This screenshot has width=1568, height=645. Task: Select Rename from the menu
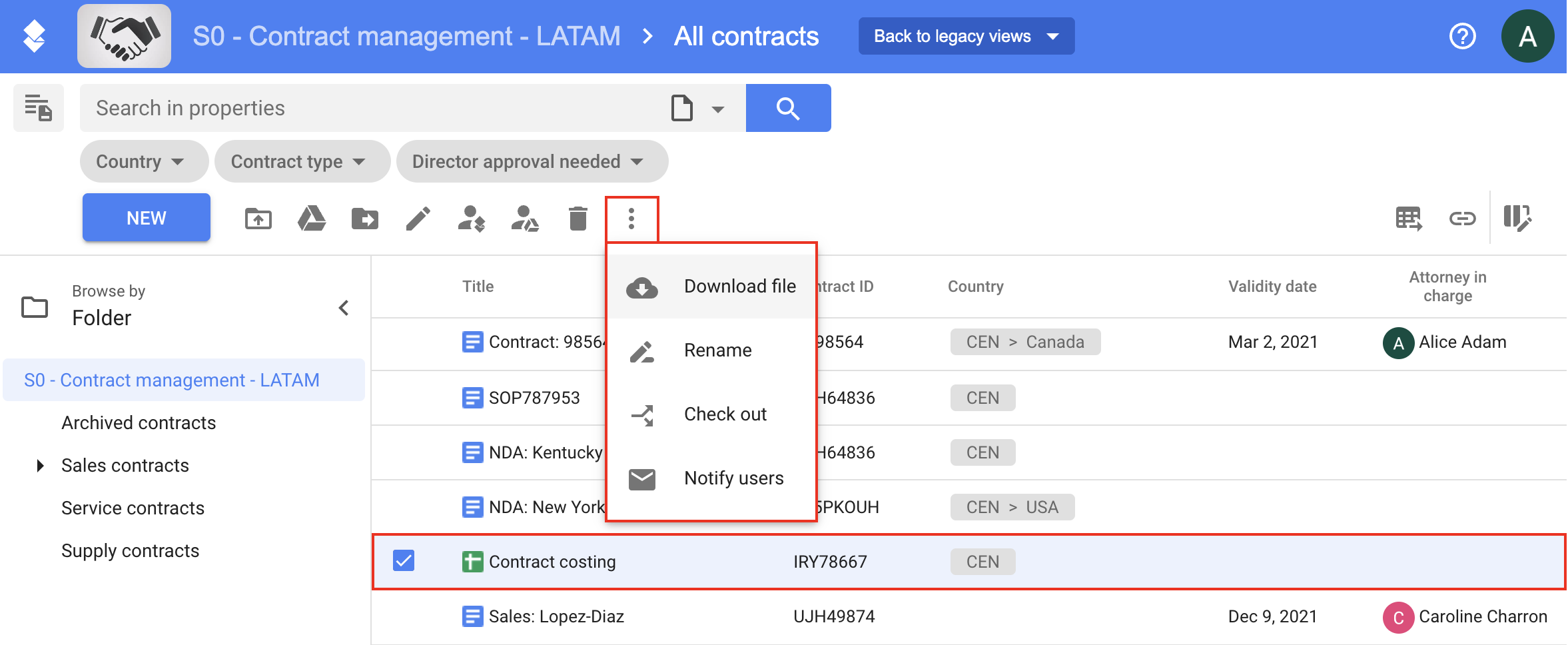pos(711,350)
